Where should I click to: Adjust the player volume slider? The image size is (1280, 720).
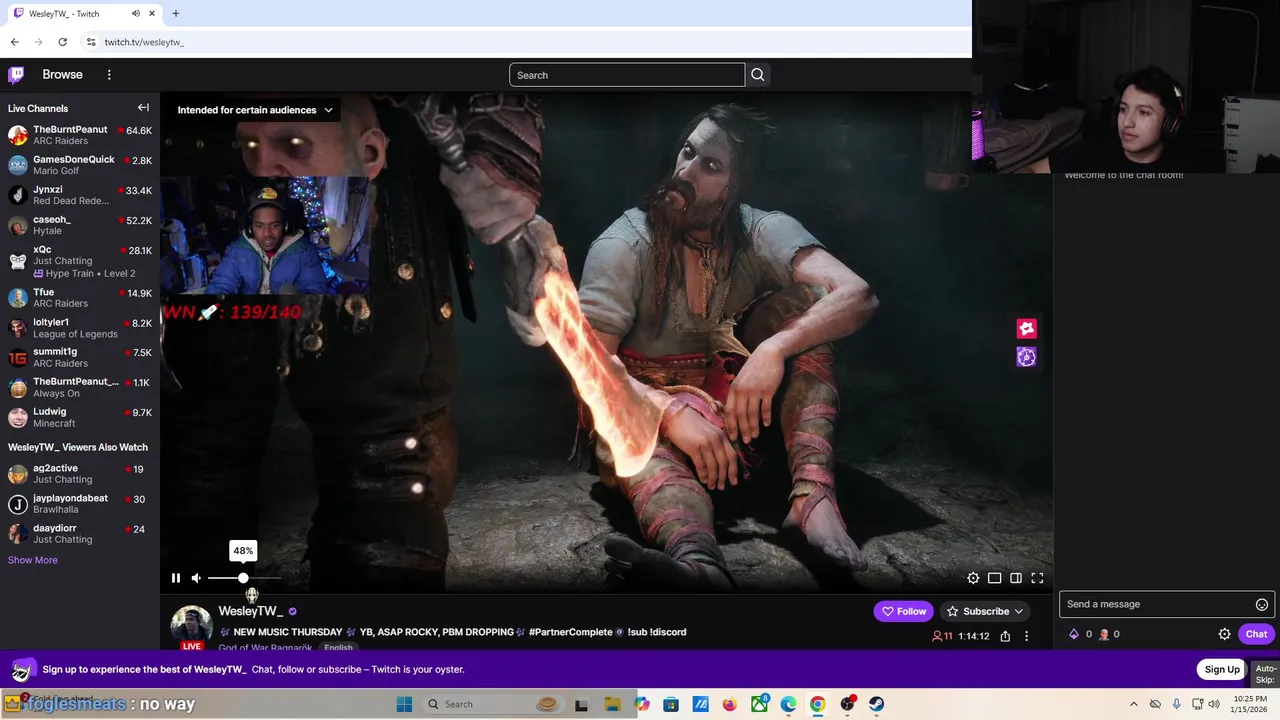[x=244, y=578]
